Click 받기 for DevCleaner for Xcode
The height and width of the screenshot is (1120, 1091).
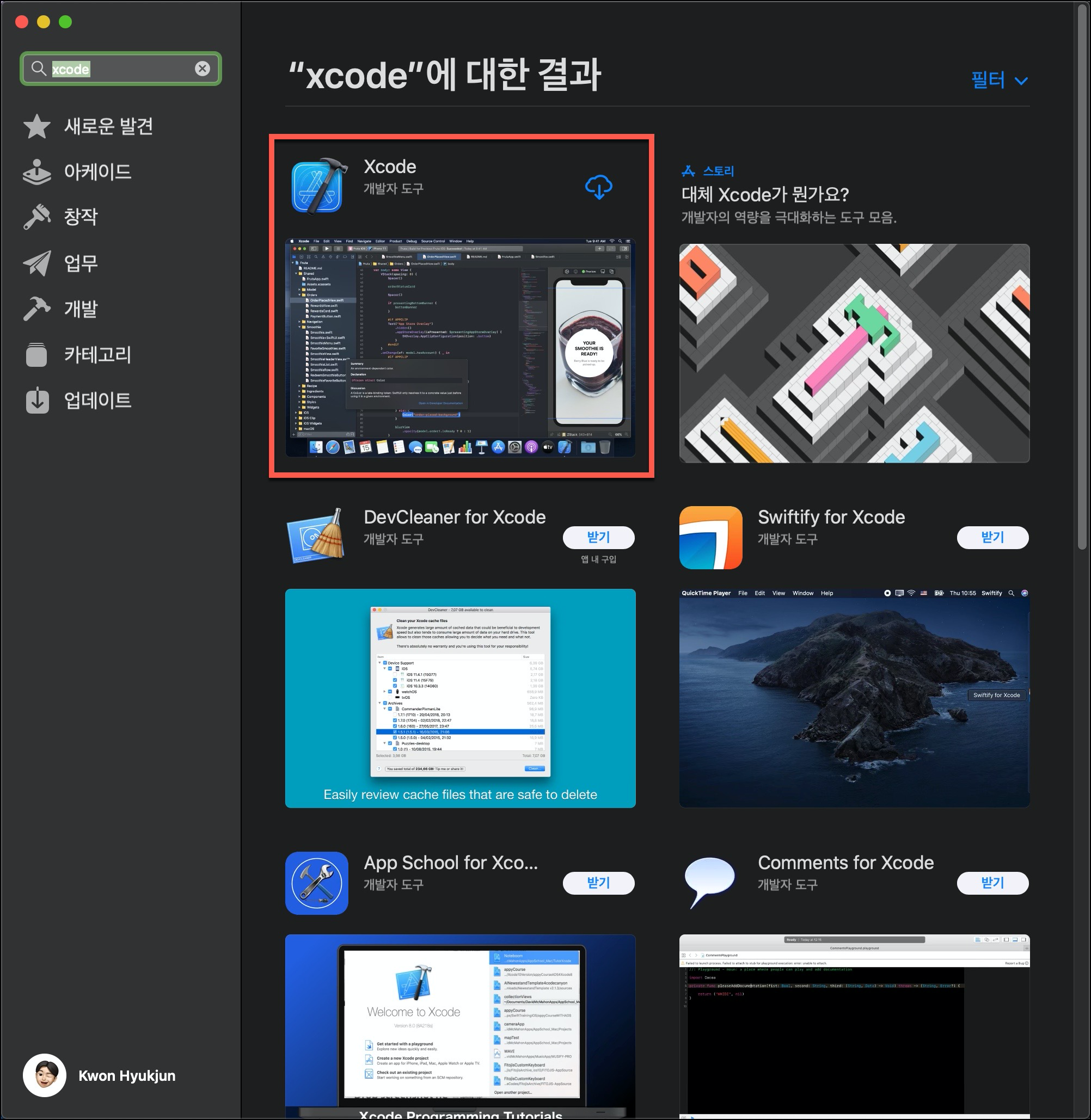598,537
